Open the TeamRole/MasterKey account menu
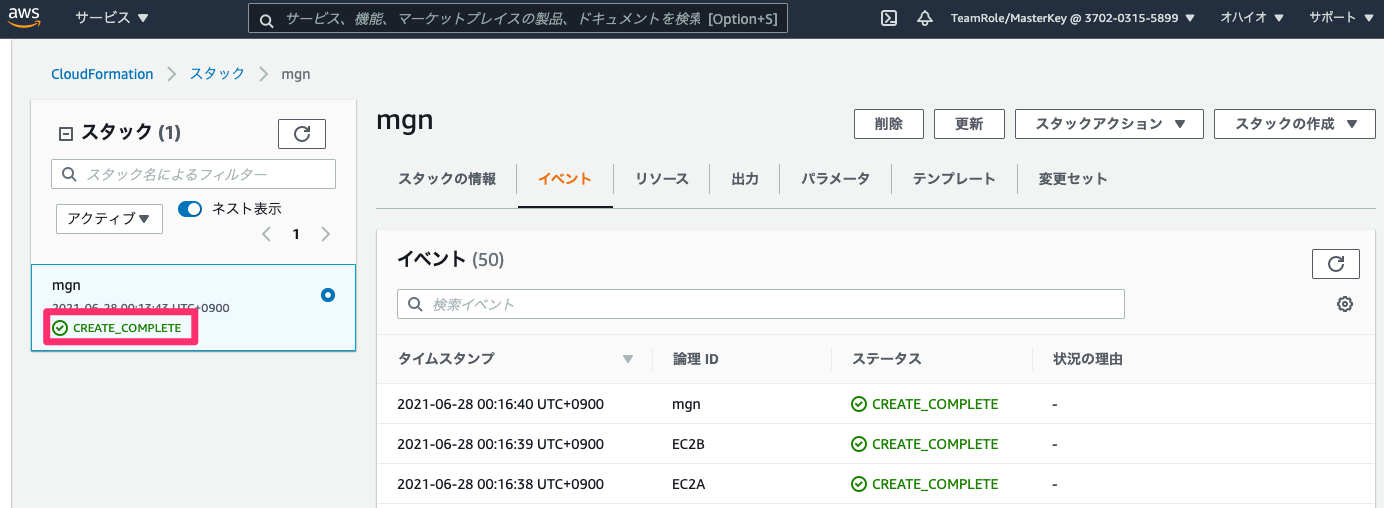 pos(1072,18)
